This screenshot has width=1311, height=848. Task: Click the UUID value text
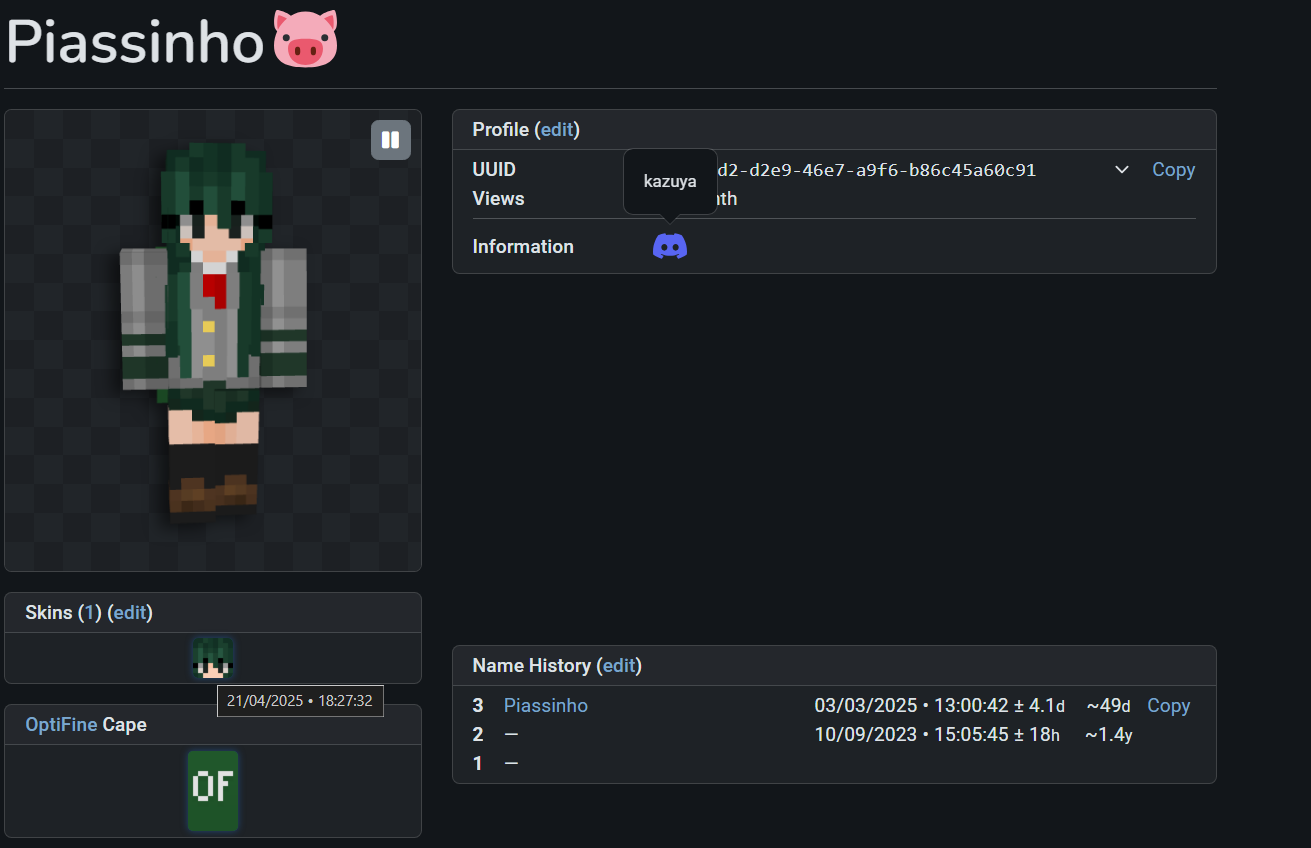(876, 170)
